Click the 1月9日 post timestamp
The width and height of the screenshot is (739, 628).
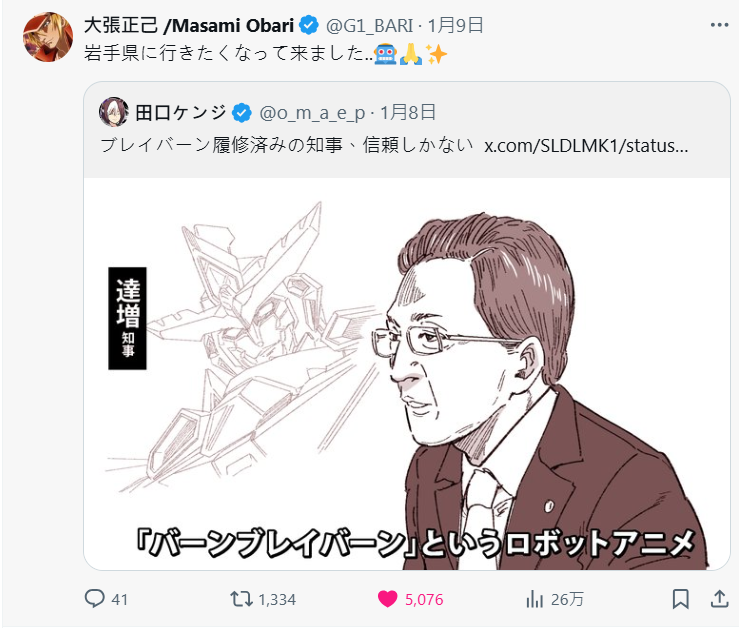point(455,25)
